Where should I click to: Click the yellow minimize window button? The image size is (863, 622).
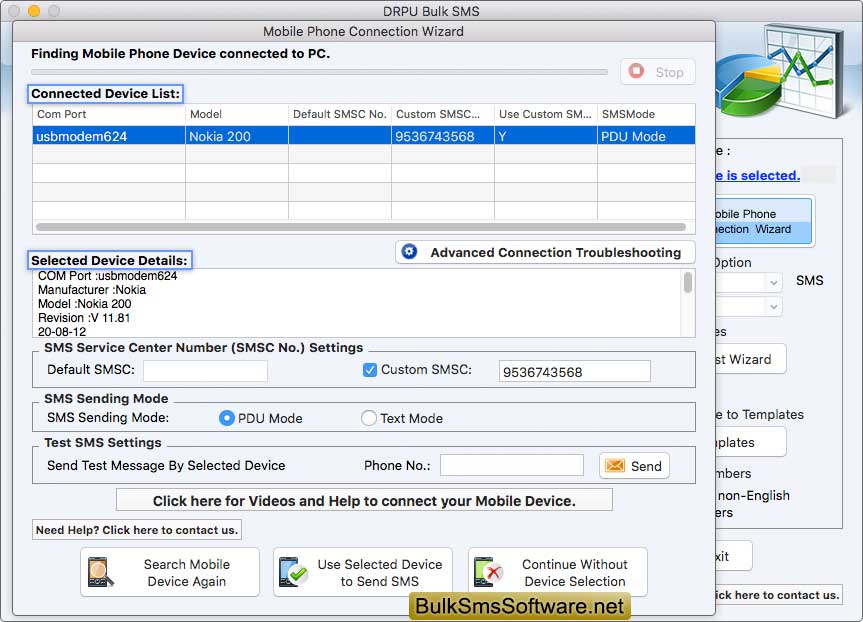34,10
